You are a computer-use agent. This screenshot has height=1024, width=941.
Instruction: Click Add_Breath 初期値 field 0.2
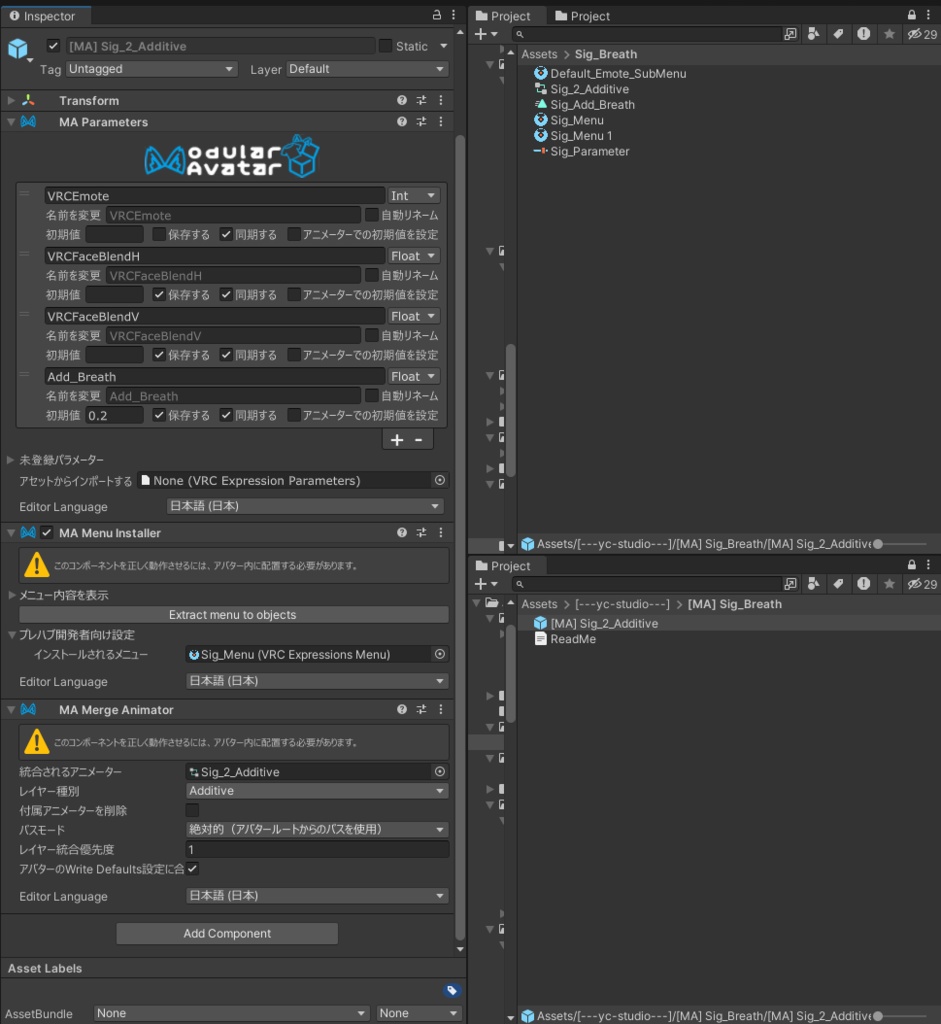pos(114,415)
